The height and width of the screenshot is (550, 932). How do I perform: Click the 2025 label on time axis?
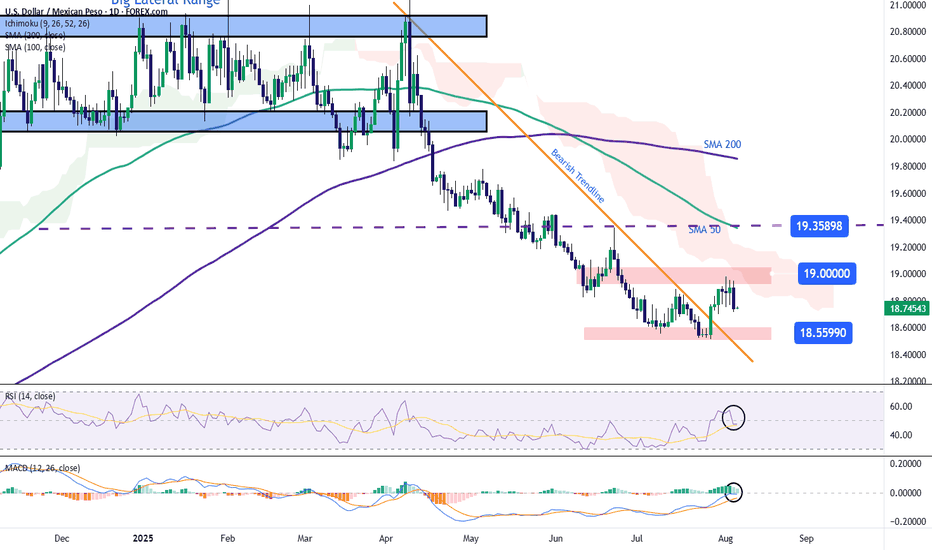pos(143,539)
